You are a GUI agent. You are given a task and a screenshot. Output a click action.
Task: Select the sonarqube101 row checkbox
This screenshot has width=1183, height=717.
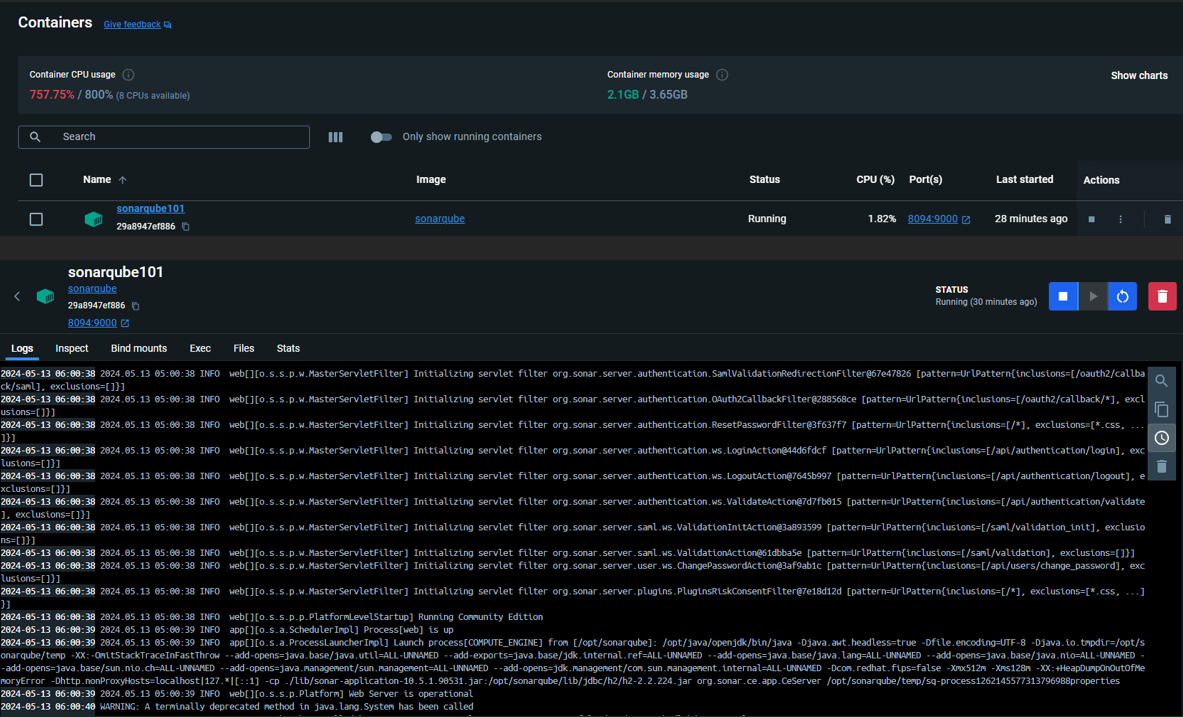[x=36, y=219]
